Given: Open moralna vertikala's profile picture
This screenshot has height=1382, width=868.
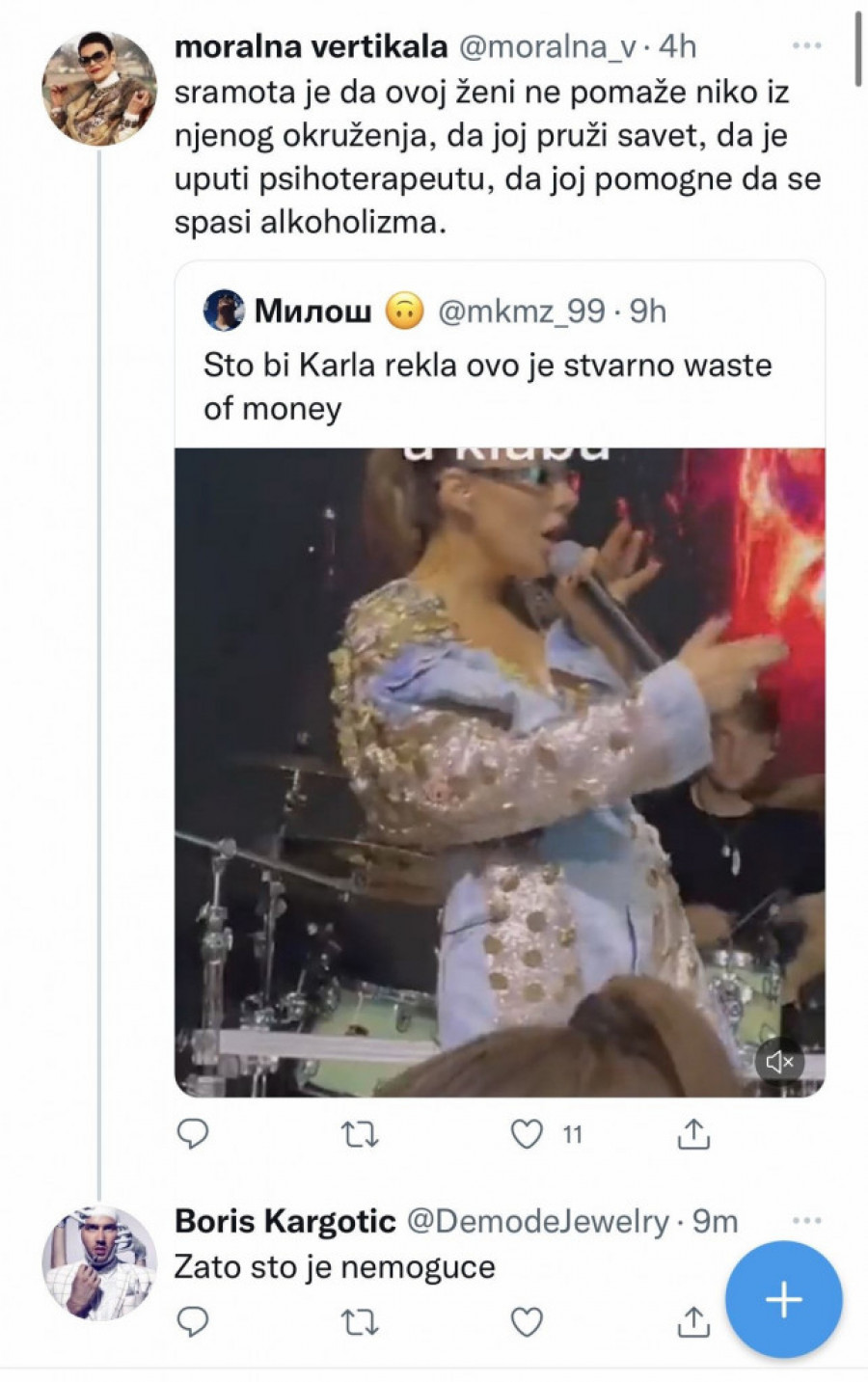Looking at the screenshot, I should coord(99,88).
